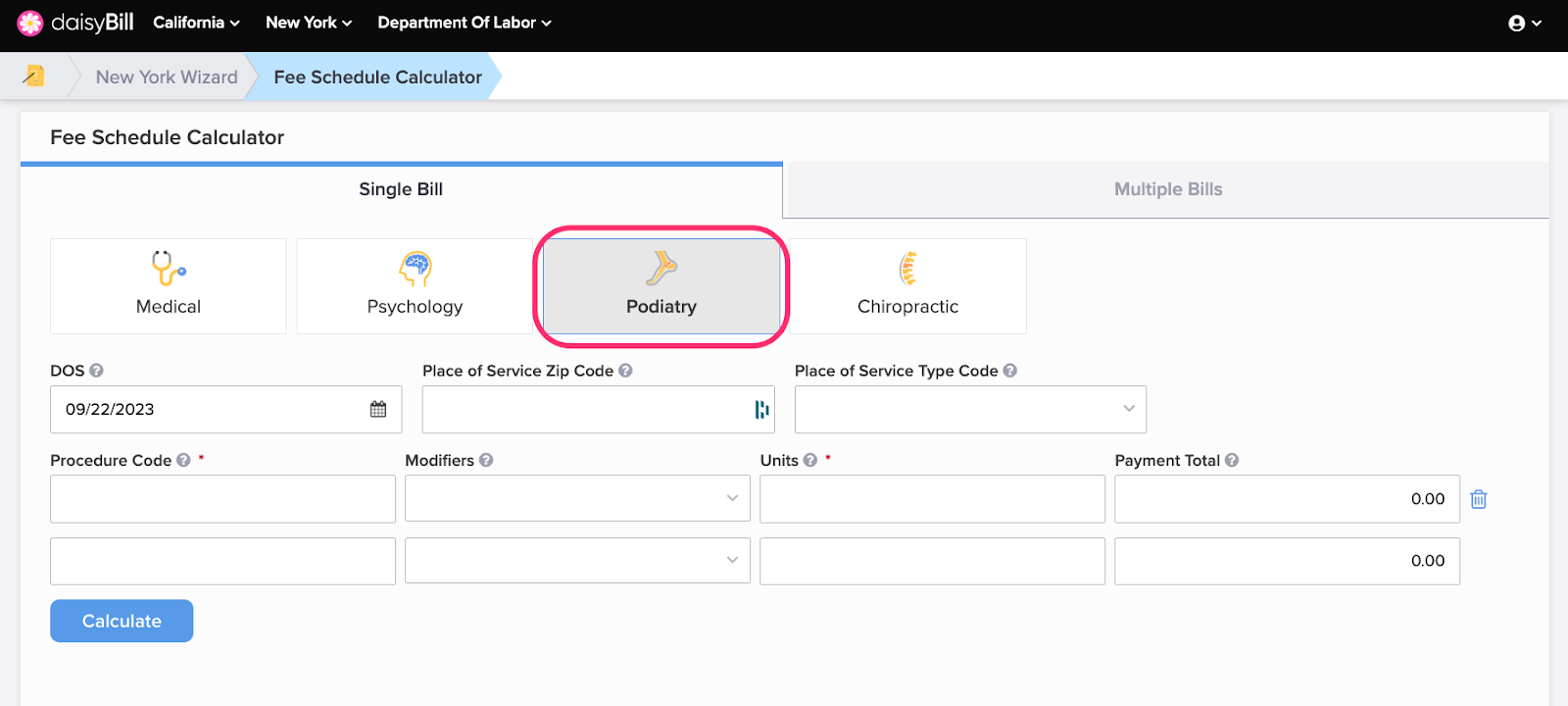Click second row Units field
The height and width of the screenshot is (706, 1568).
(932, 560)
